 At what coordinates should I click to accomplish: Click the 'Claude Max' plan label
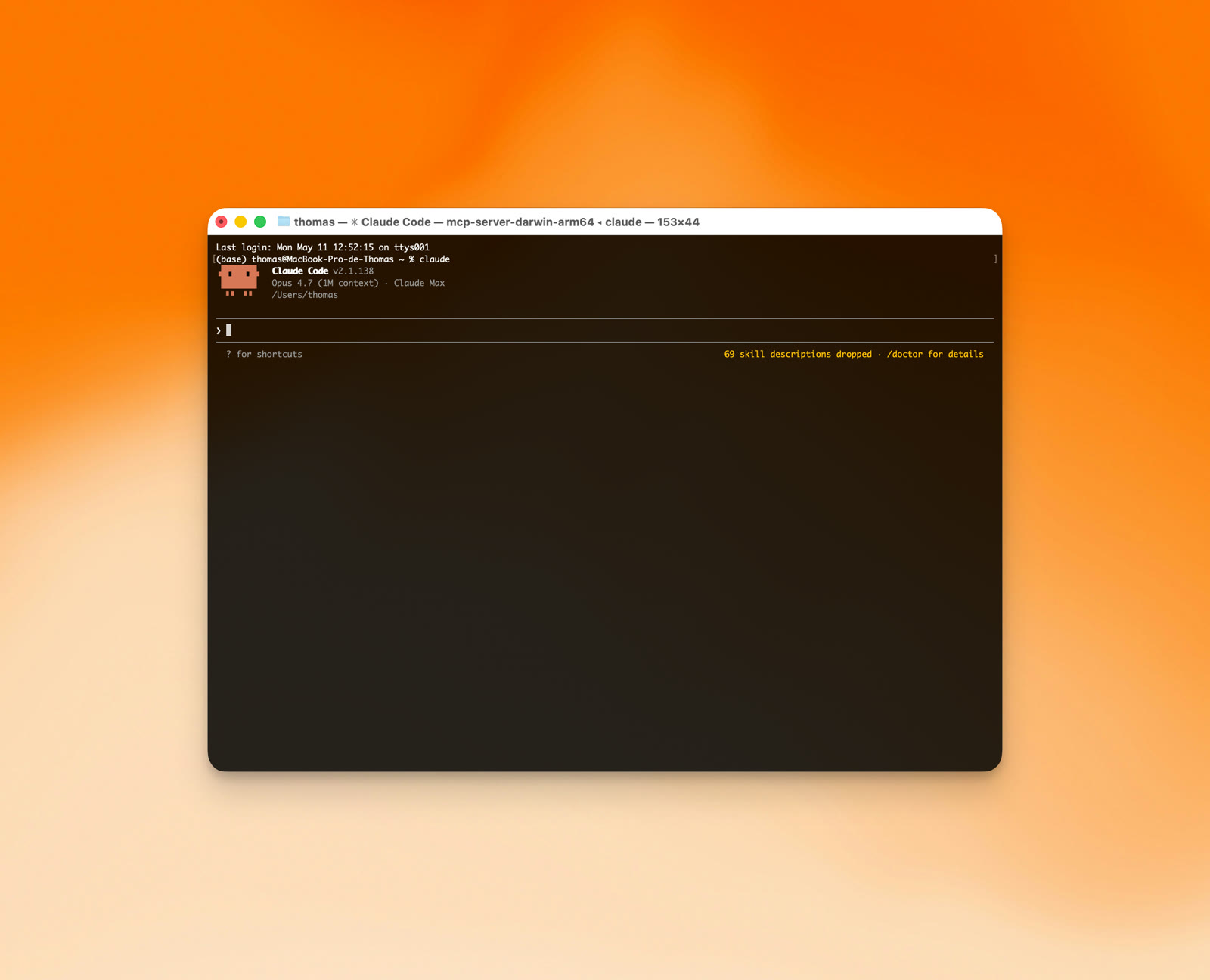(x=419, y=283)
